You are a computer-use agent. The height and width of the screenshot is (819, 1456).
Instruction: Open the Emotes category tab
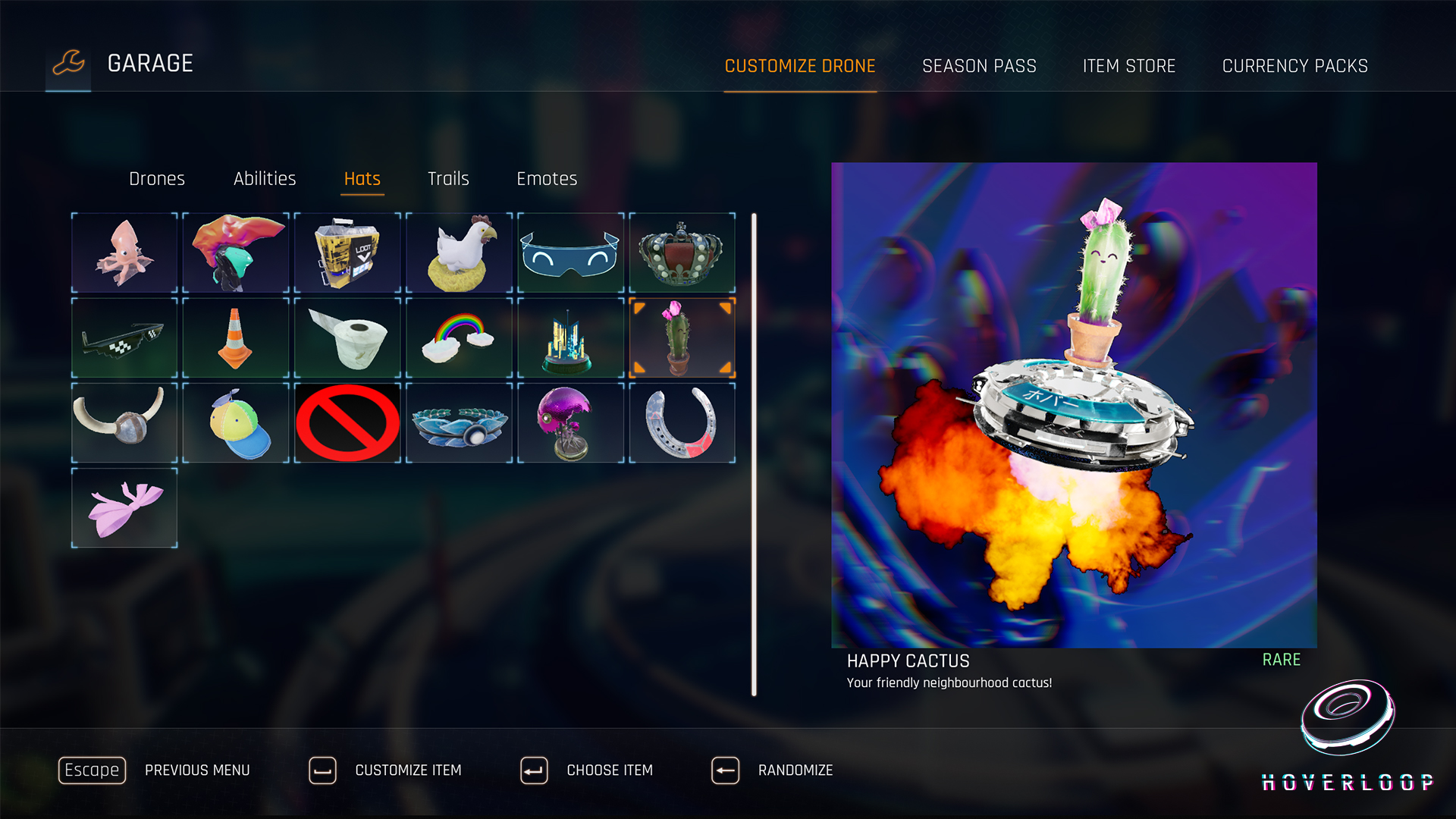547,179
